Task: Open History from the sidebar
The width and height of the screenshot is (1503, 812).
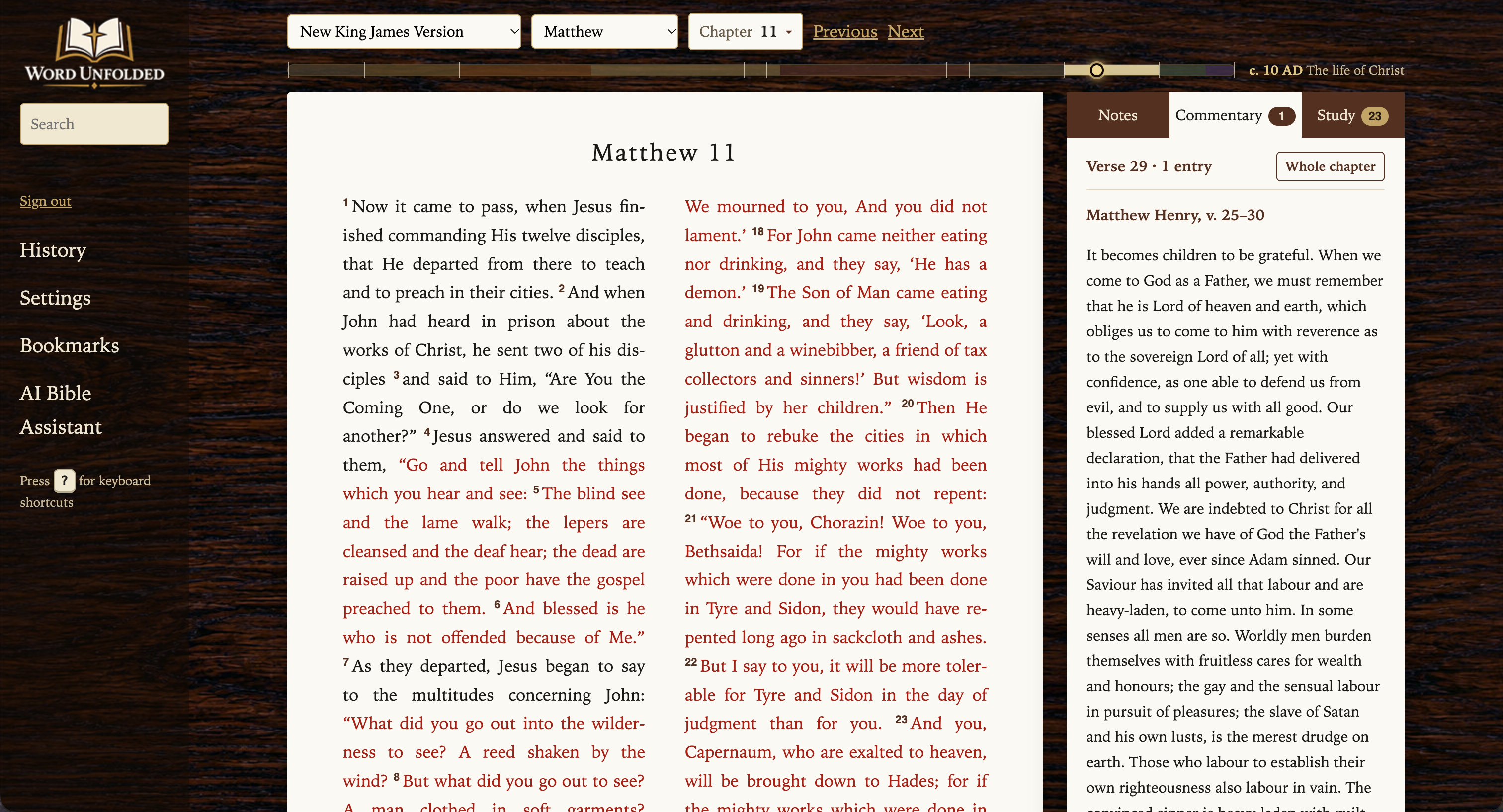Action: (x=53, y=249)
